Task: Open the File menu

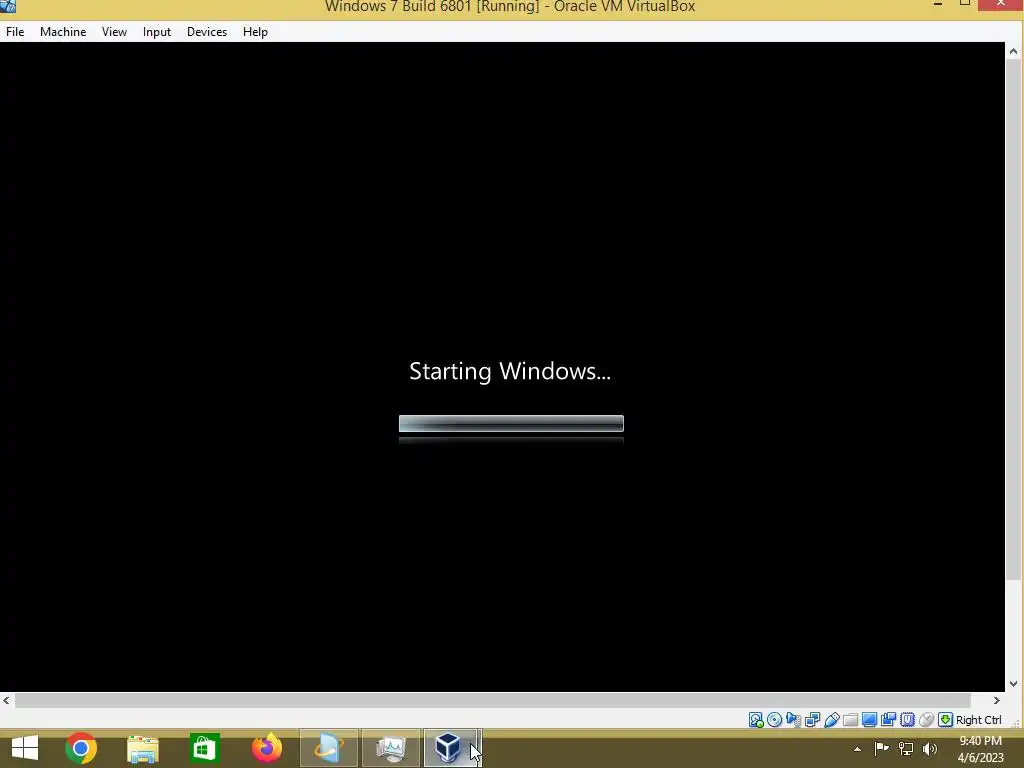Action: tap(15, 32)
